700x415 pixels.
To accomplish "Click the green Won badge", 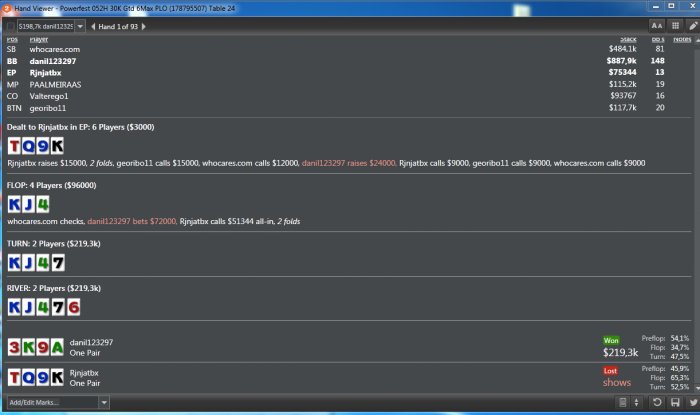I will (611, 340).
